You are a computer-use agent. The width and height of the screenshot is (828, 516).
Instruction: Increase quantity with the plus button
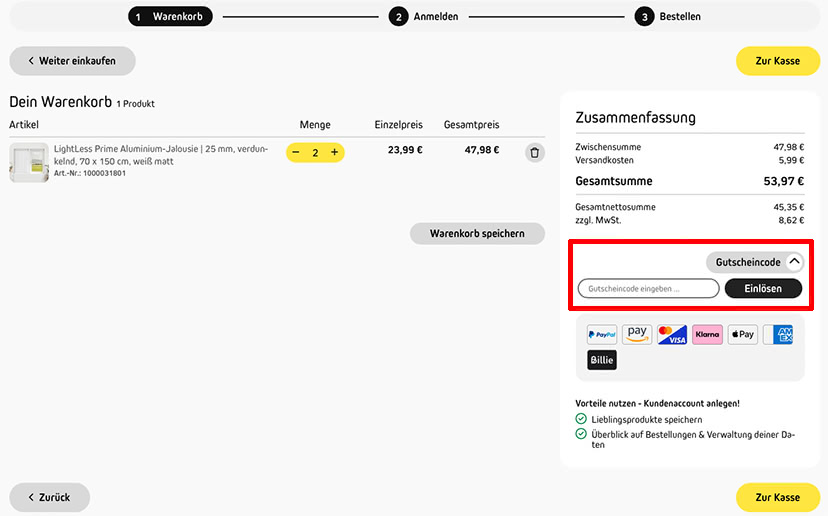point(334,153)
